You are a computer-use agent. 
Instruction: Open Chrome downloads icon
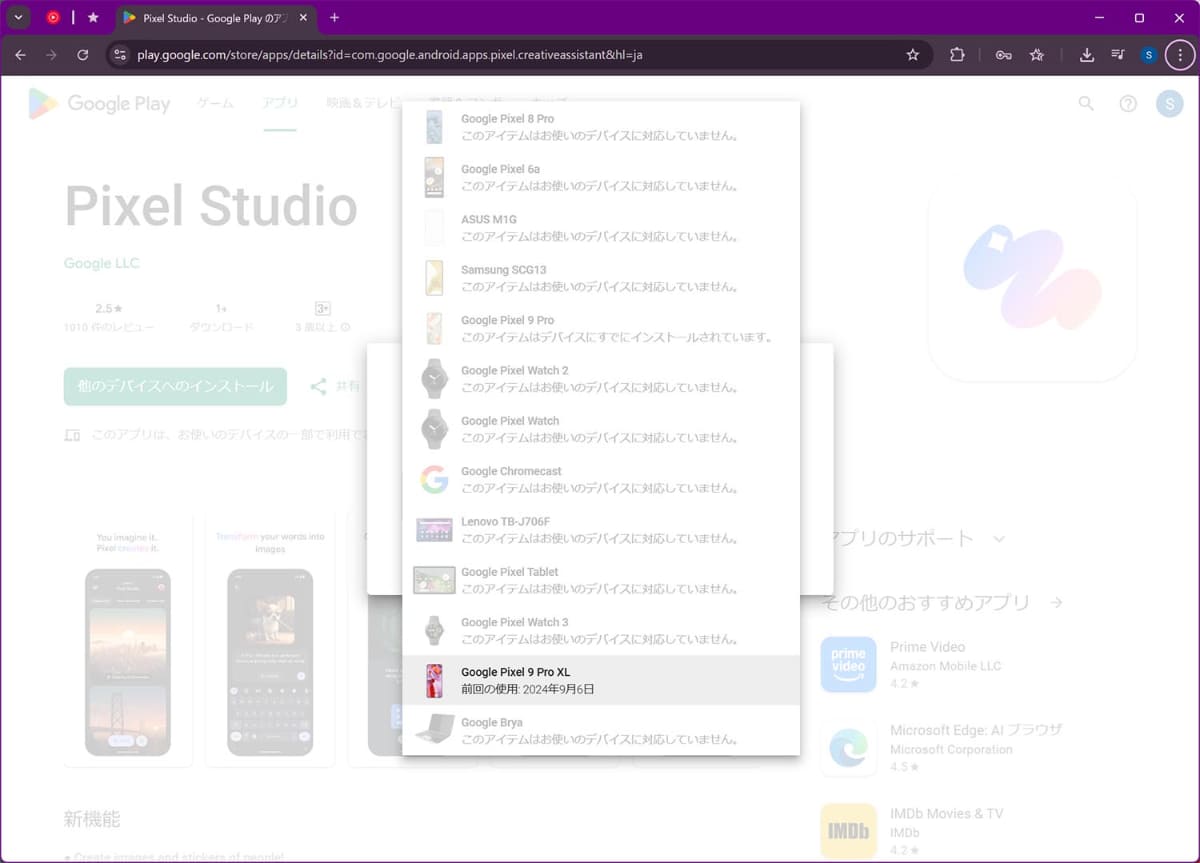click(1086, 55)
